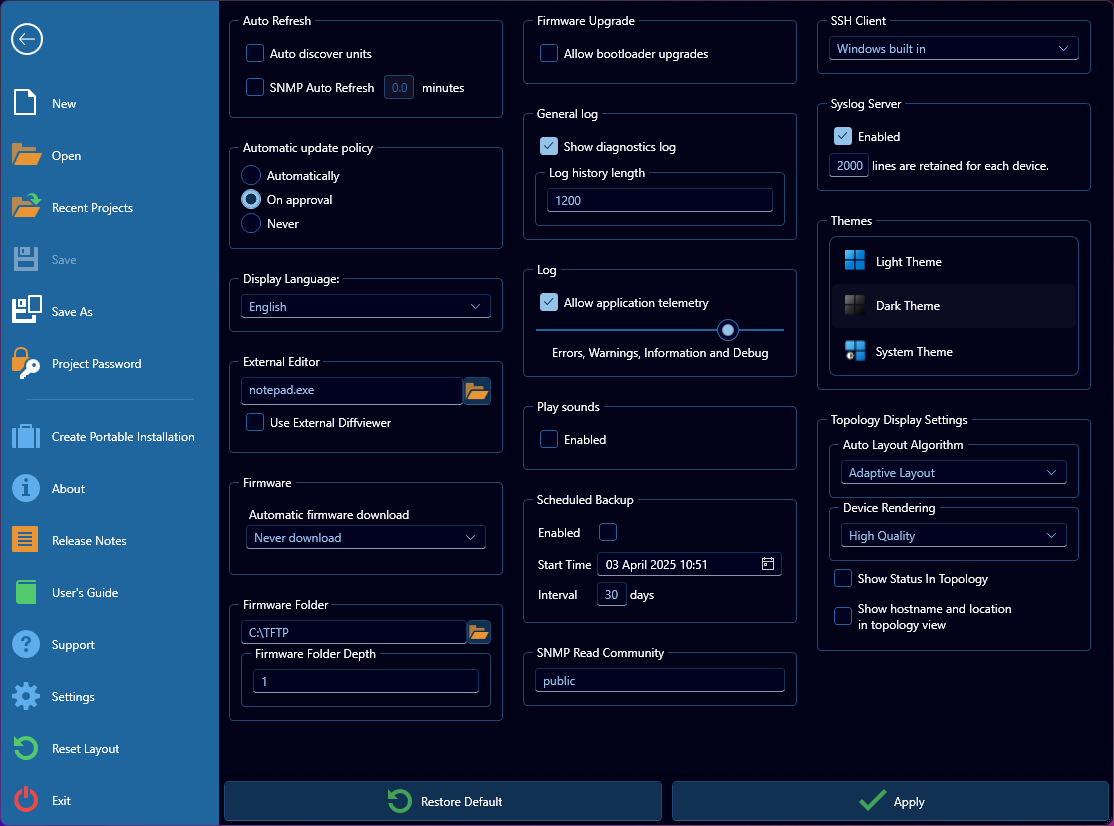Open the Display Language dropdown
Viewport: 1114px width, 826px height.
pos(365,306)
